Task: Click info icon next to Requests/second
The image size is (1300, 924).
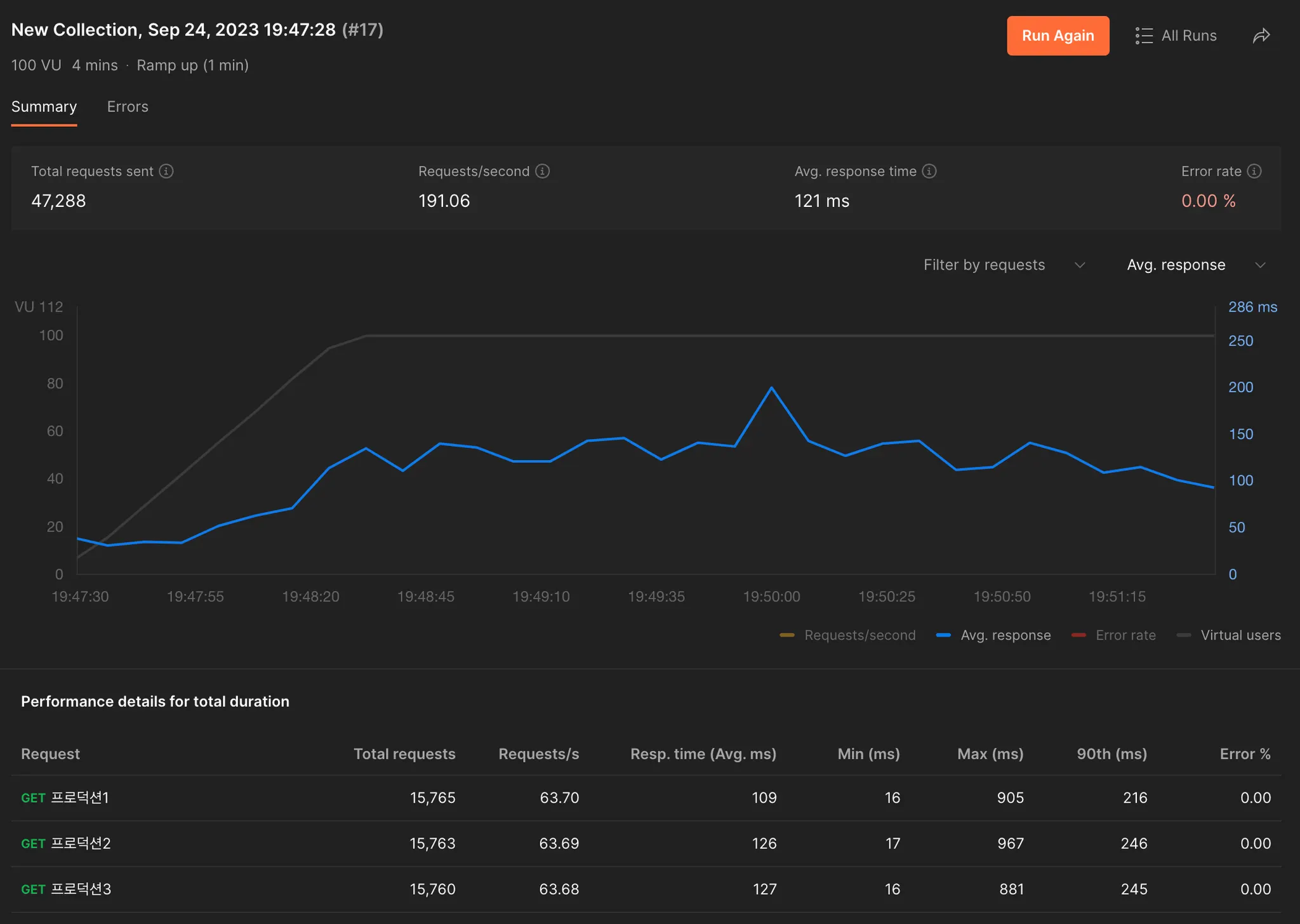Action: 543,171
